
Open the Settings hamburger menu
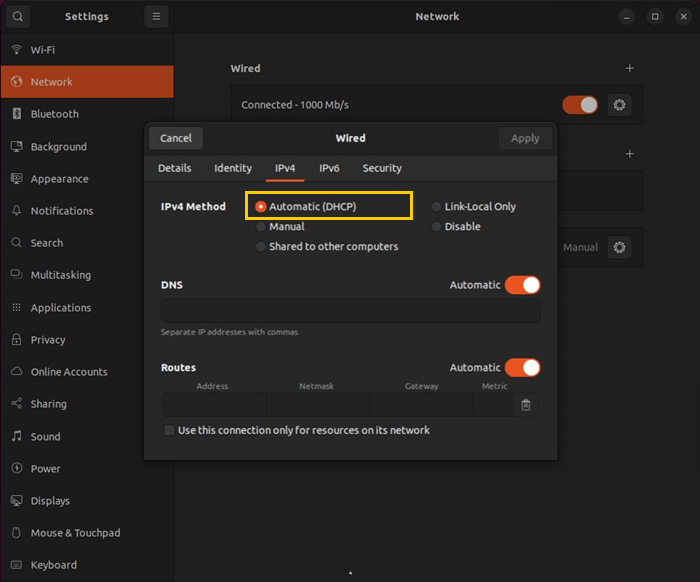[x=156, y=17]
